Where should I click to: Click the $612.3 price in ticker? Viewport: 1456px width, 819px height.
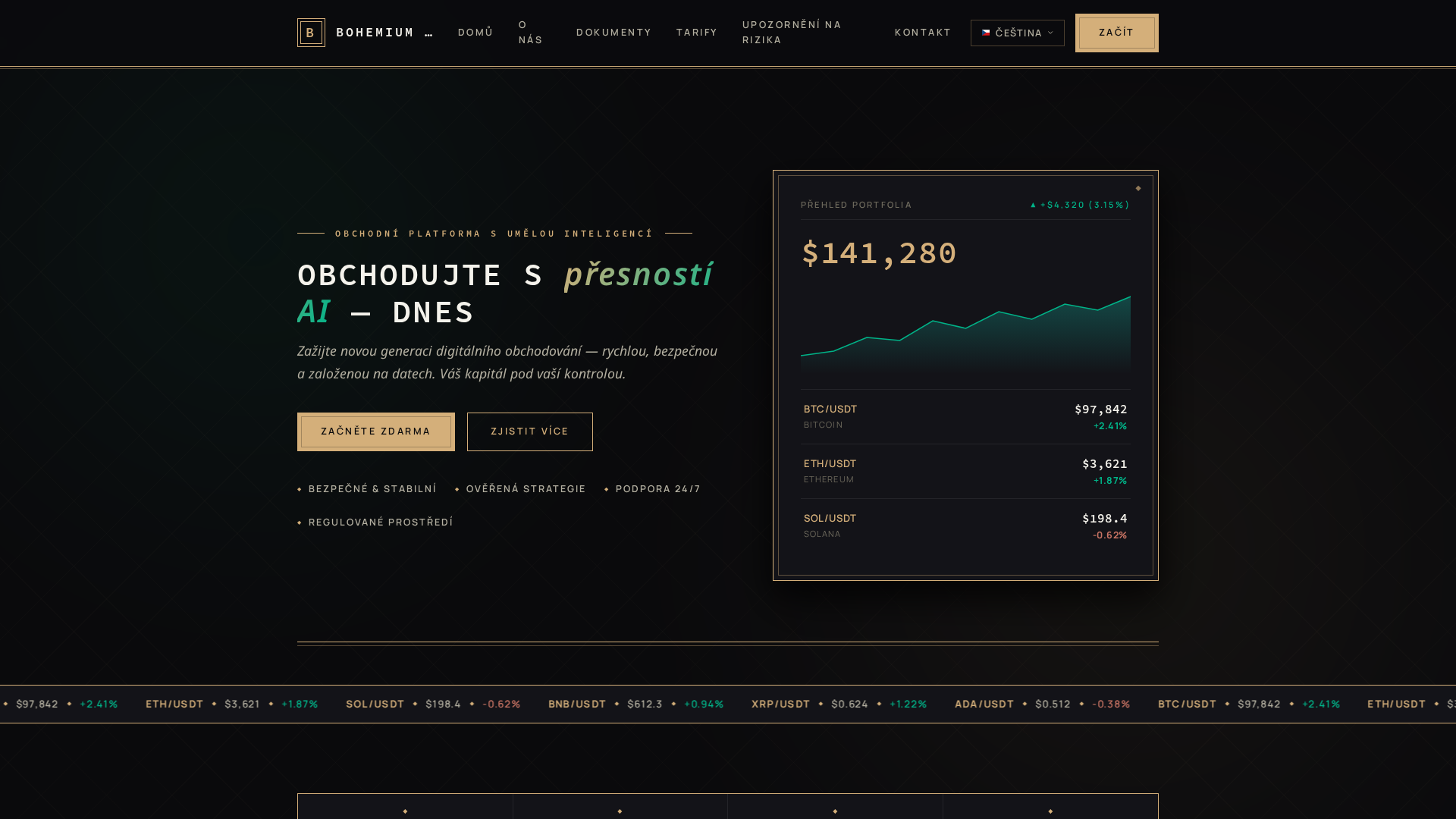(645, 704)
